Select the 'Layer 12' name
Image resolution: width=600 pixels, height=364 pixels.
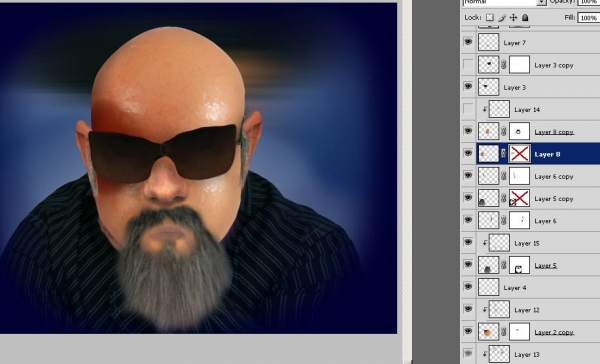527,310
